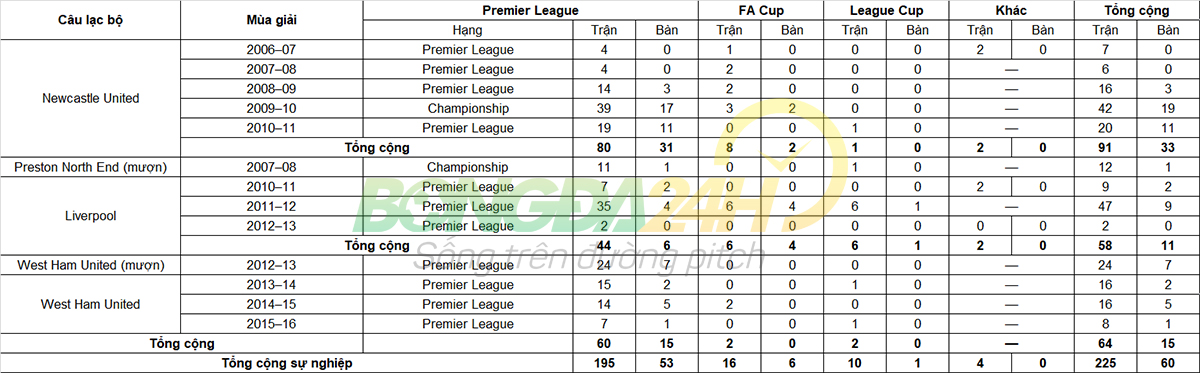Screen dimensions: 1200x373
Task: Click the Mùa giải column header
Action: pyautogui.click(x=271, y=20)
